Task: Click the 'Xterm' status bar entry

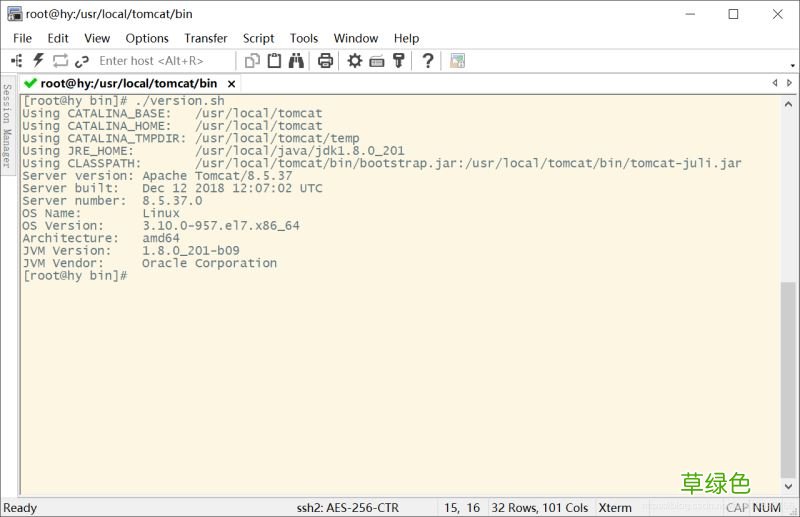Action: (x=615, y=508)
